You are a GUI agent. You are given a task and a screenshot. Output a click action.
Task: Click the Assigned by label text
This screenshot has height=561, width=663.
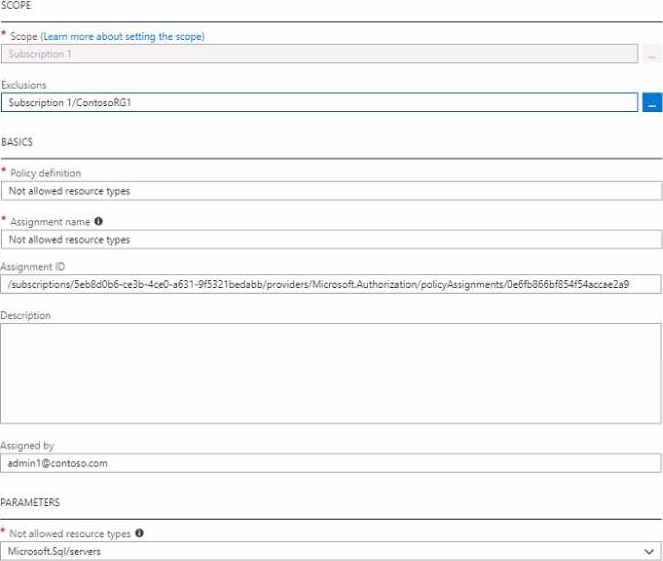click(x=28, y=446)
